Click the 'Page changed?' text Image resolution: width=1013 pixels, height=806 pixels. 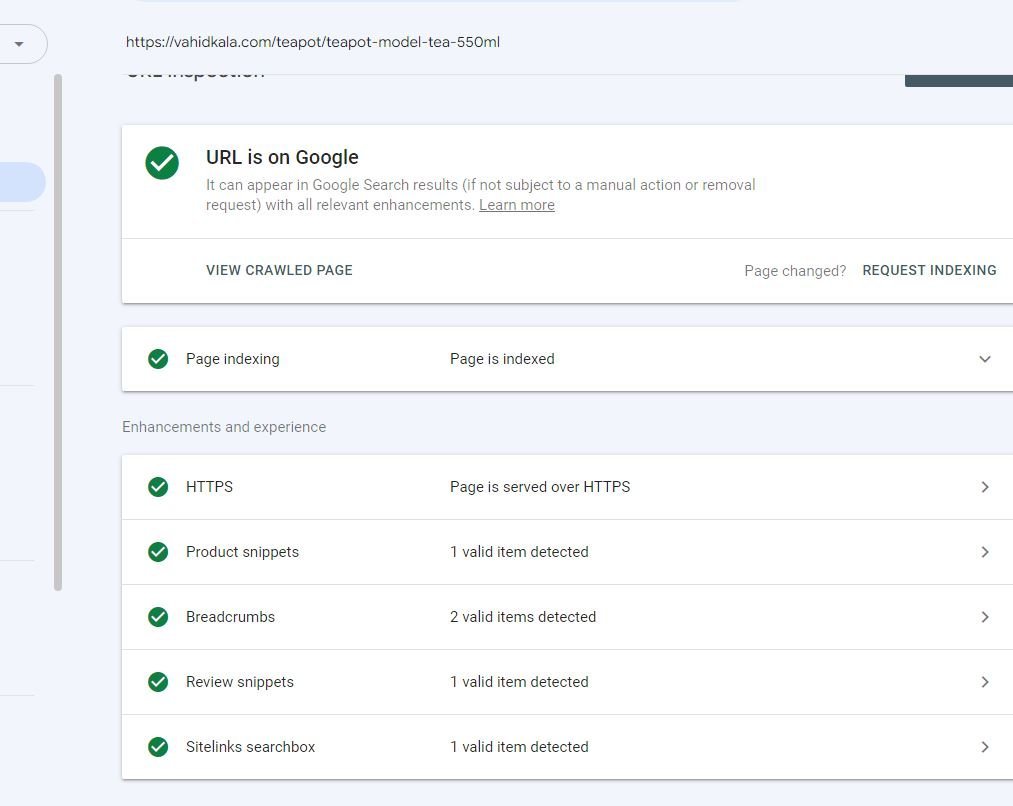[795, 271]
